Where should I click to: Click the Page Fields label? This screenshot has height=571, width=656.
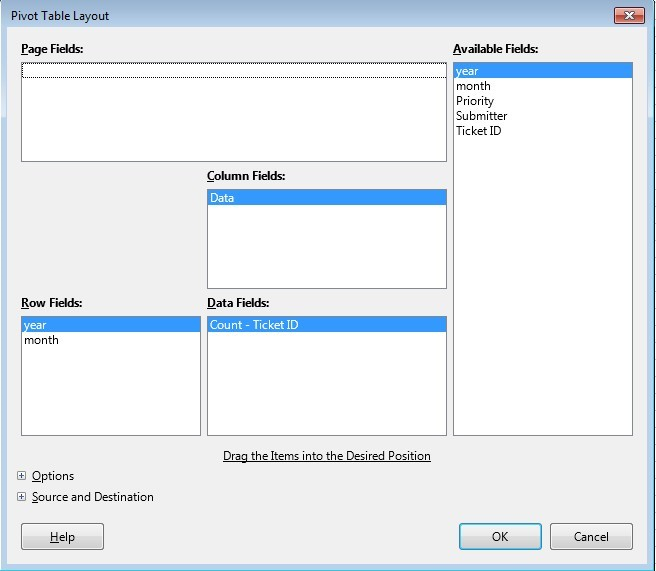click(52, 49)
